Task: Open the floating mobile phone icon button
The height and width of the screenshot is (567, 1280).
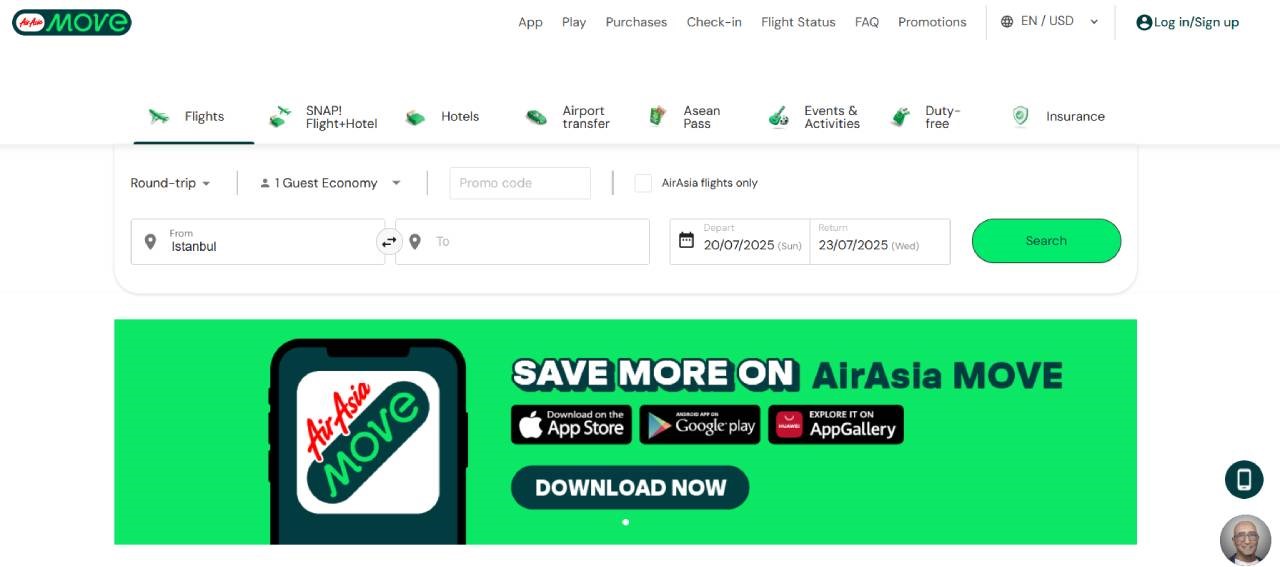Action: (1244, 480)
